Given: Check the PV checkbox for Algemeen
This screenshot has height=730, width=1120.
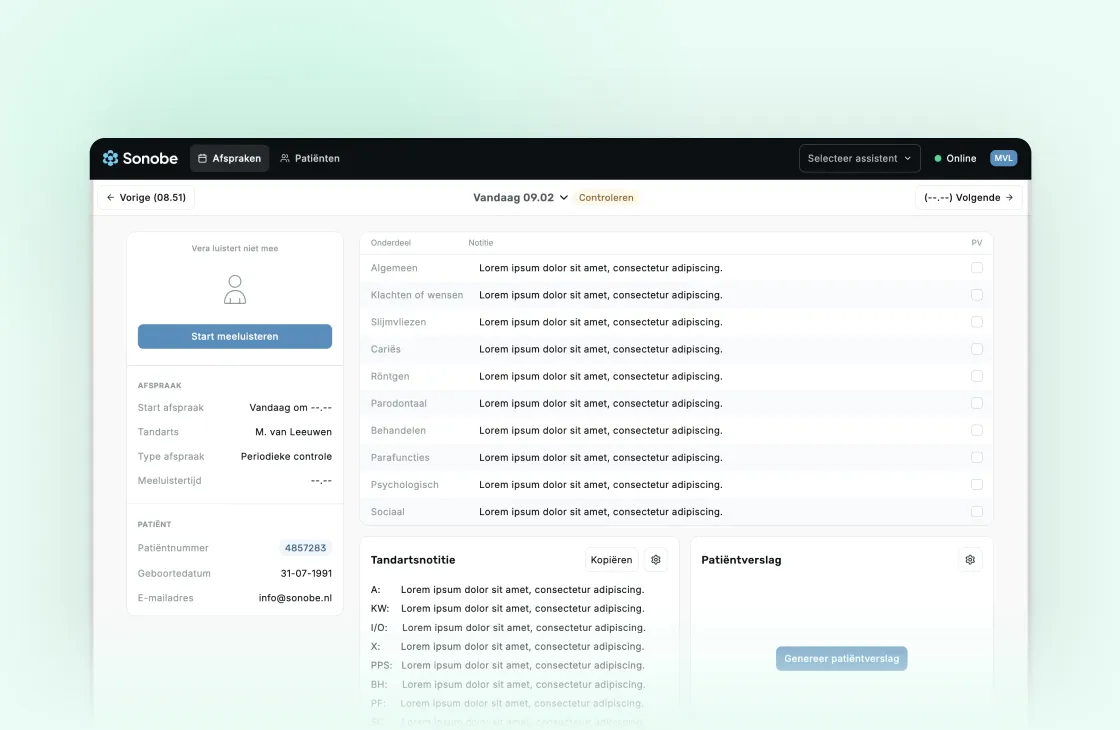Looking at the screenshot, I should (977, 267).
